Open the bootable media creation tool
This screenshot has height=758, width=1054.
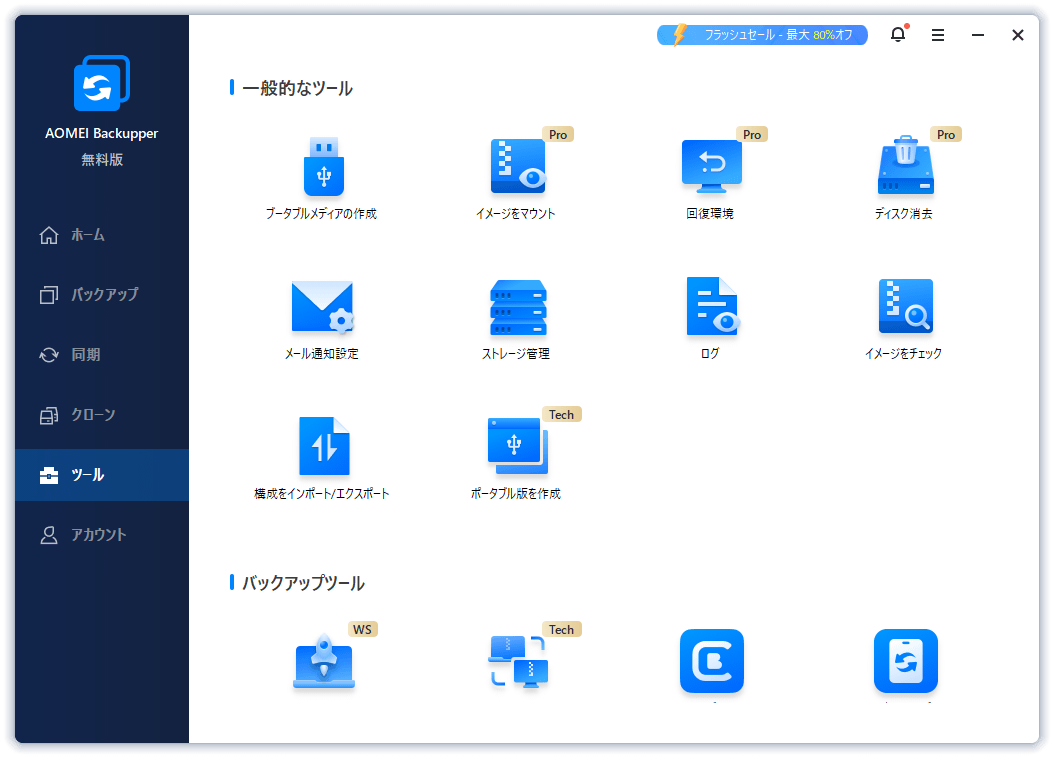pos(322,168)
